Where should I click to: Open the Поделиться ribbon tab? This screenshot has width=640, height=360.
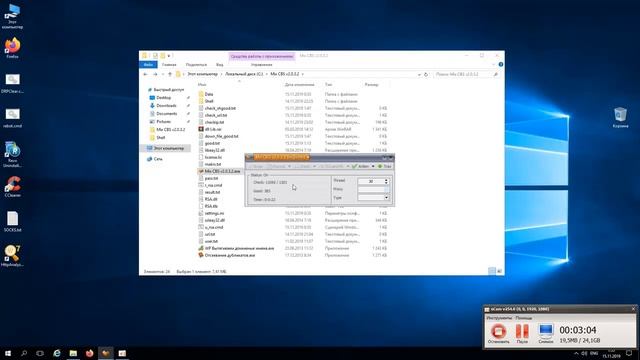(196, 64)
